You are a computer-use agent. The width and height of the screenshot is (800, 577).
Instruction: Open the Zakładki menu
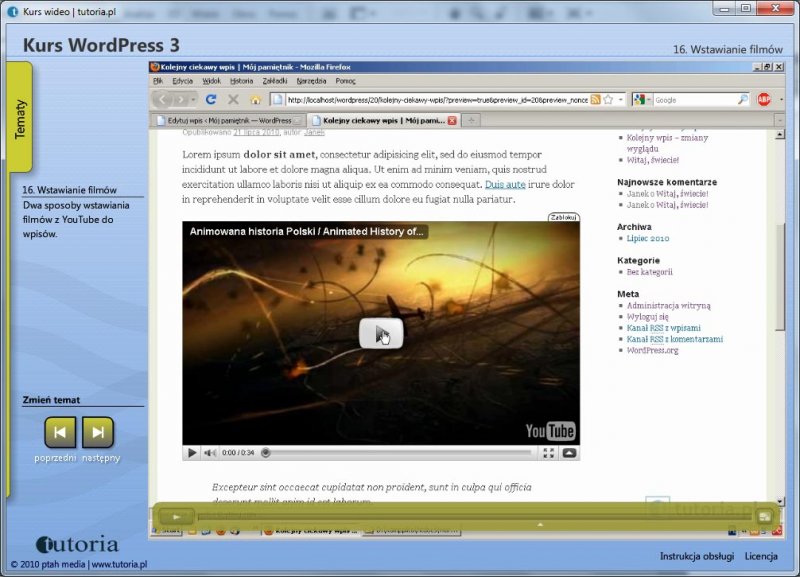(x=275, y=81)
